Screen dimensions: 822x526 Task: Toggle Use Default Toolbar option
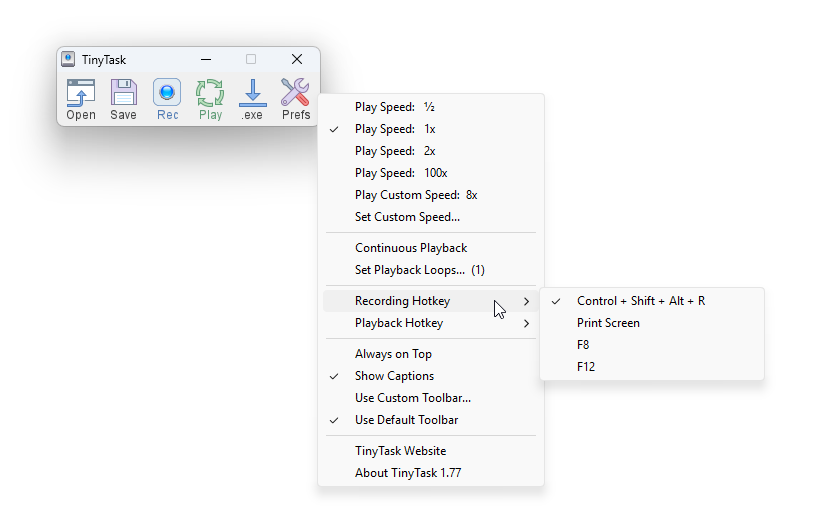pos(431,420)
